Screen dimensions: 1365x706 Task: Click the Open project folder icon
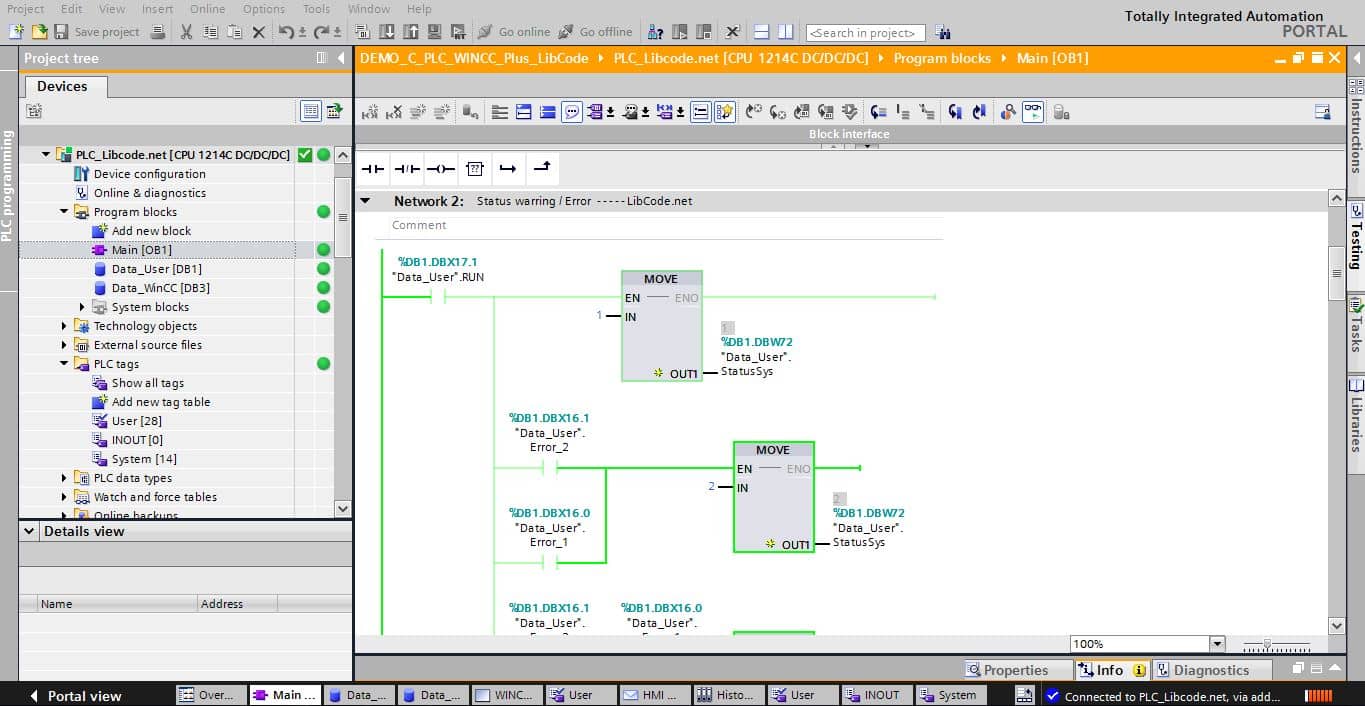pyautogui.click(x=38, y=32)
